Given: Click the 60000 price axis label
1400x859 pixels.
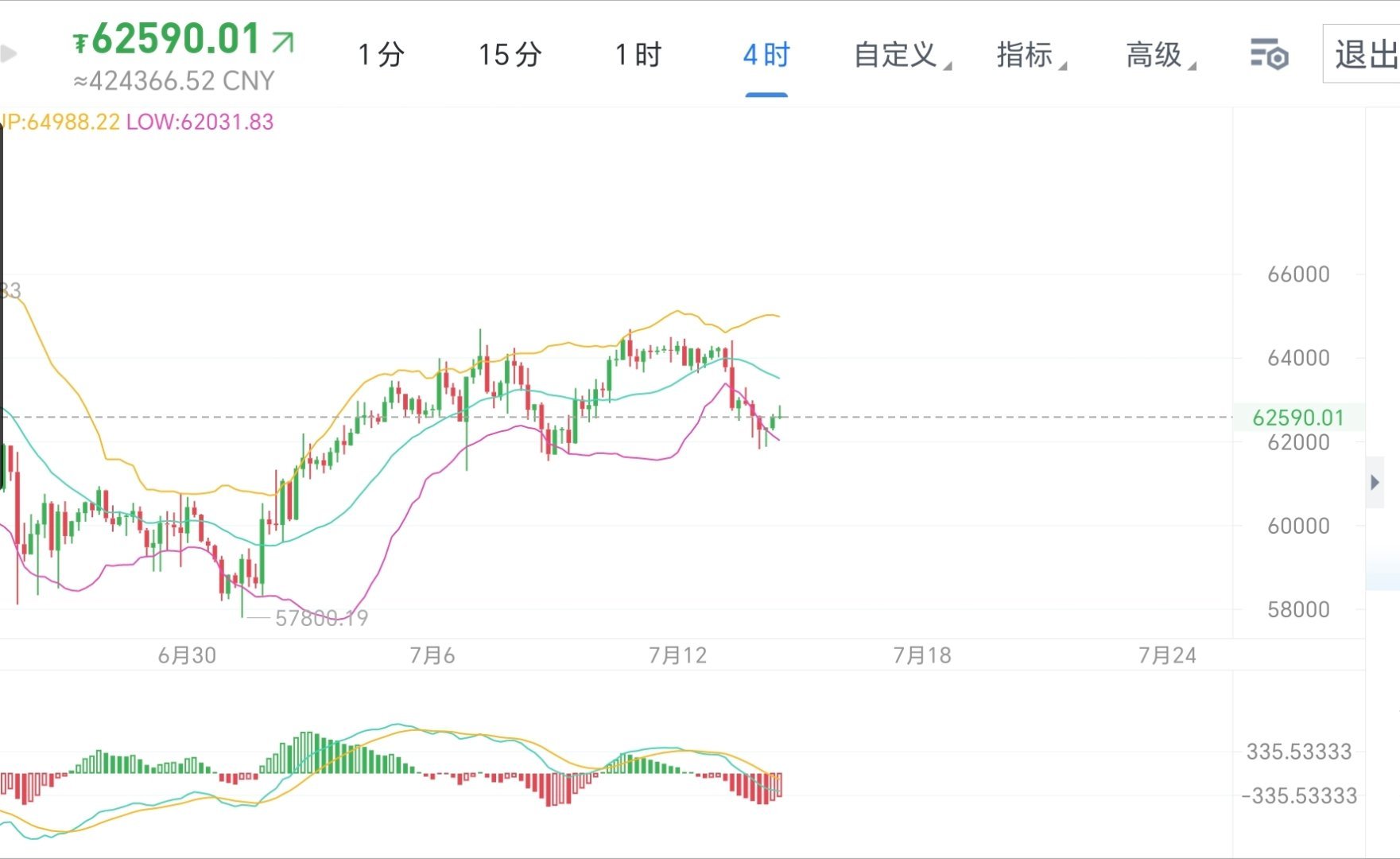Looking at the screenshot, I should 1298,526.
